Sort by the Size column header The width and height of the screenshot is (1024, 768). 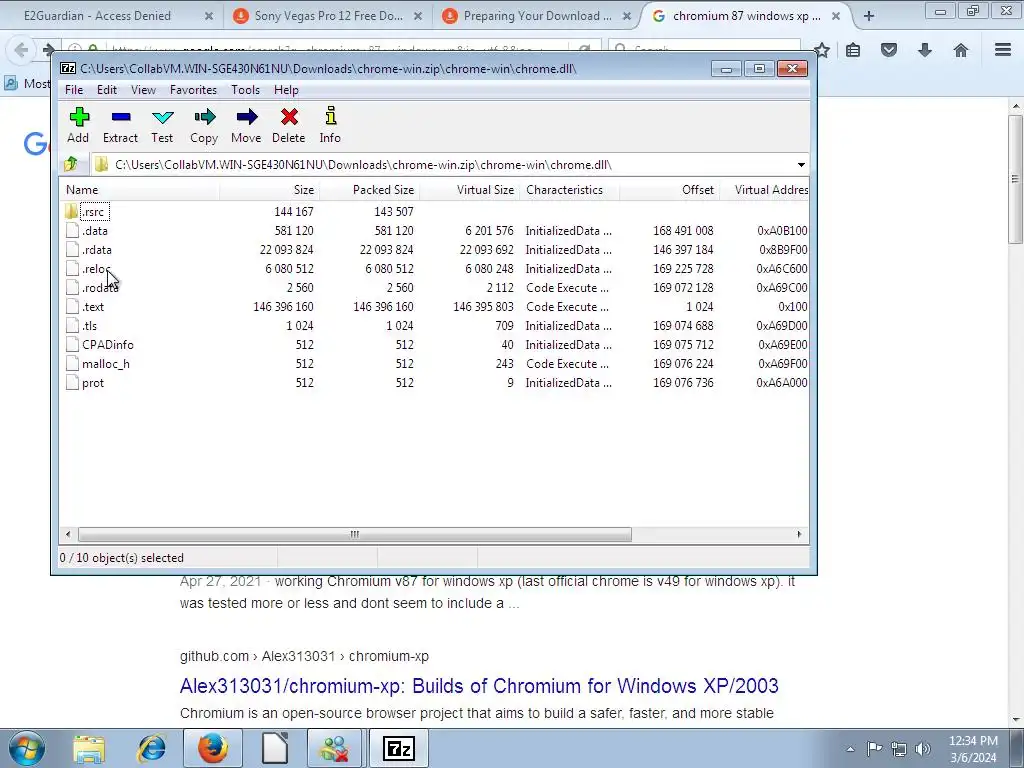(x=269, y=190)
